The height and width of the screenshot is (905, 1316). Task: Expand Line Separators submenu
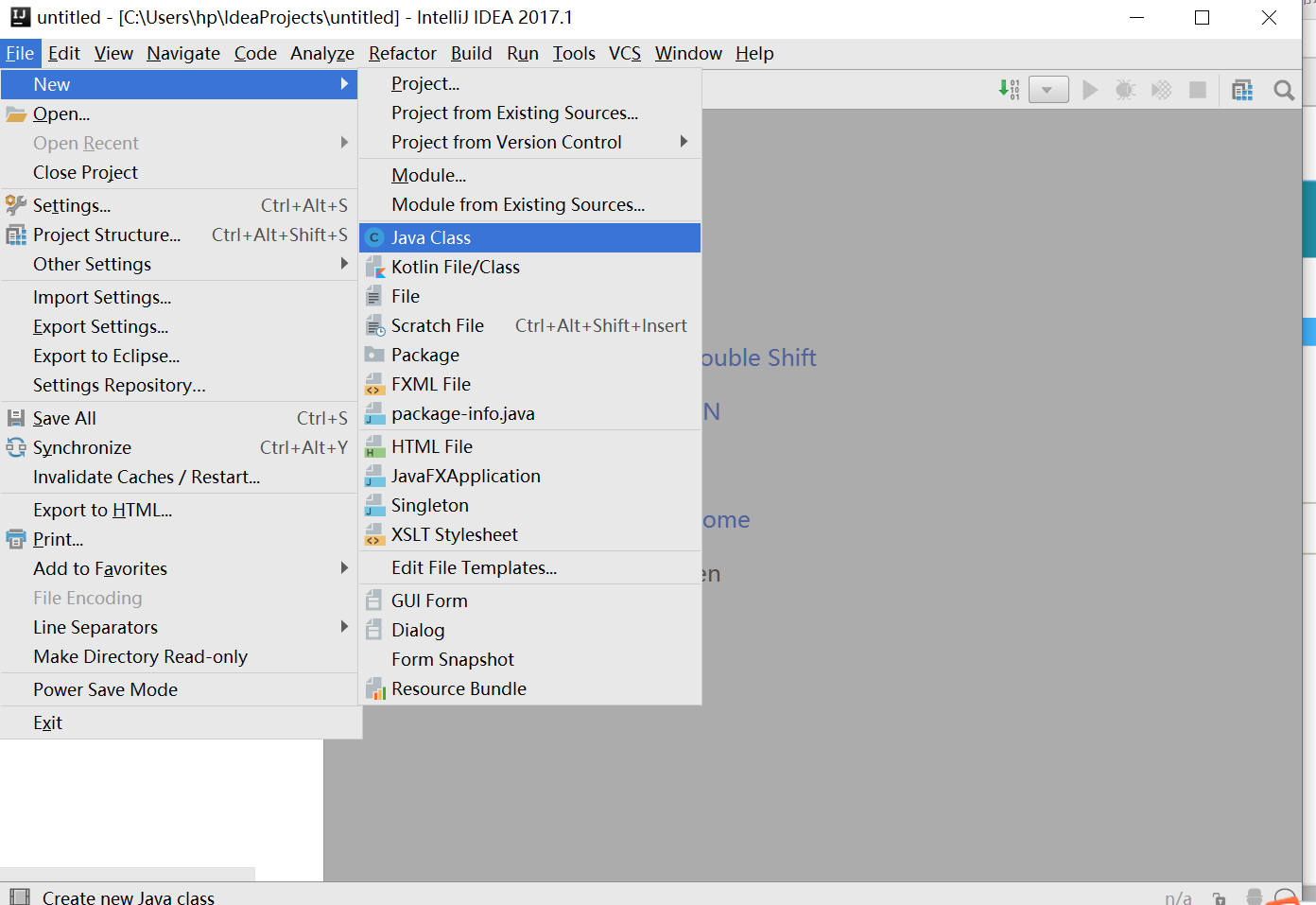180,627
